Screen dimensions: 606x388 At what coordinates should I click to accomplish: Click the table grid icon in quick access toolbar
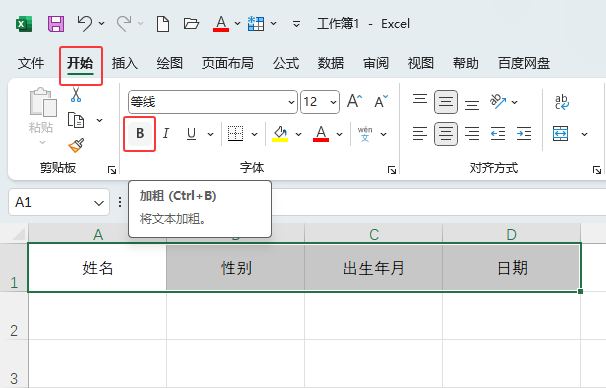(256, 24)
